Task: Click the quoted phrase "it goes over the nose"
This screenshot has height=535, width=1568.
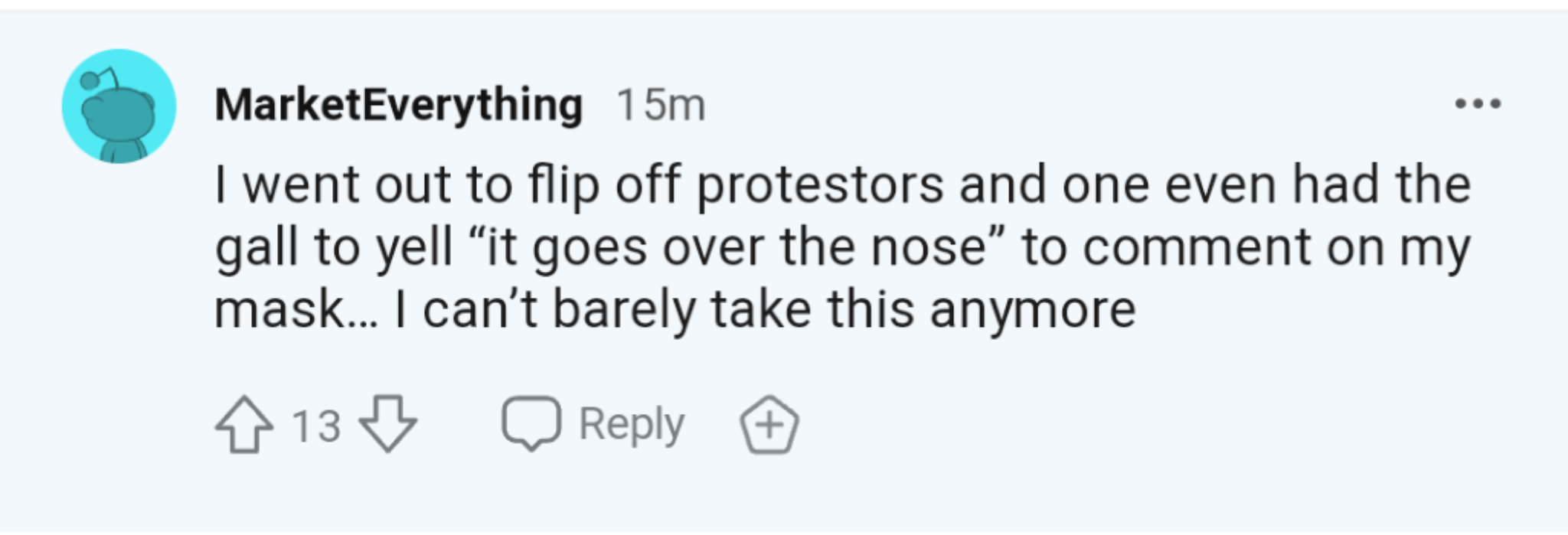Action: coord(737,248)
